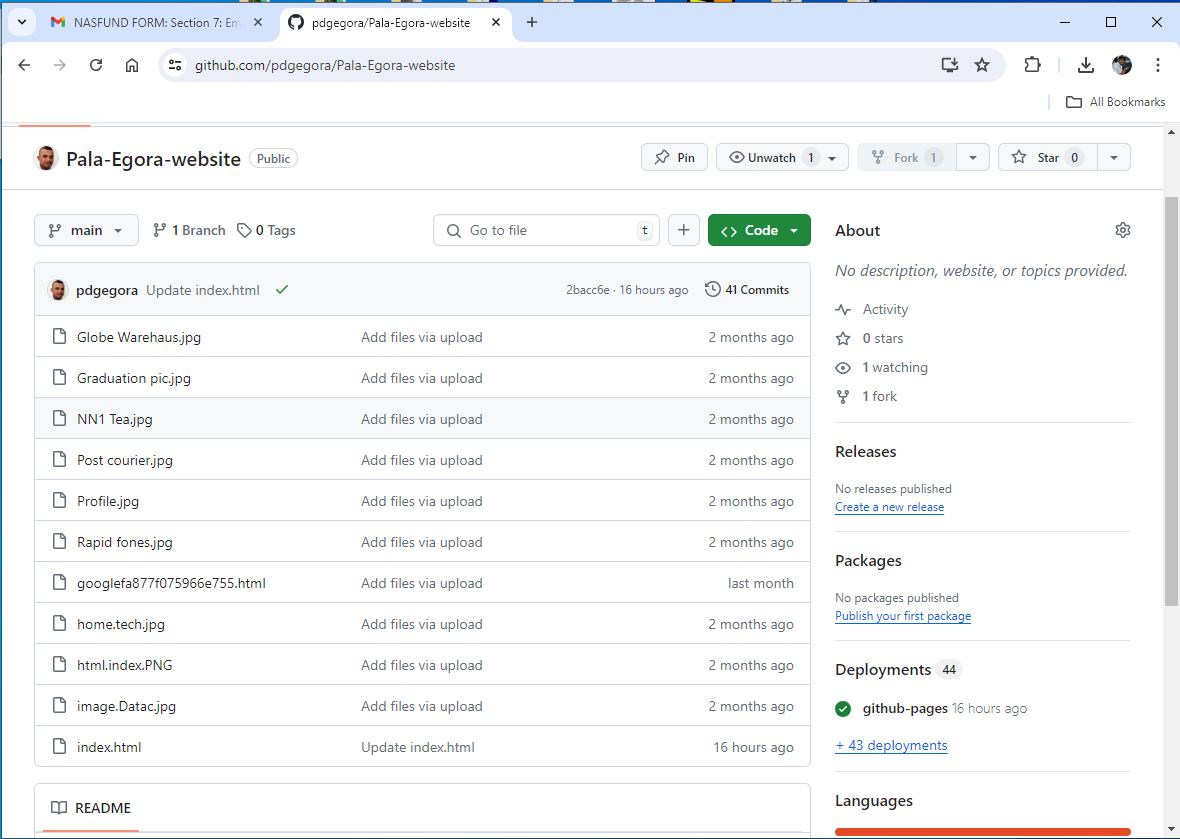The width and height of the screenshot is (1180, 839).
Task: Open the Extensions puzzle icon
Action: (x=1032, y=65)
